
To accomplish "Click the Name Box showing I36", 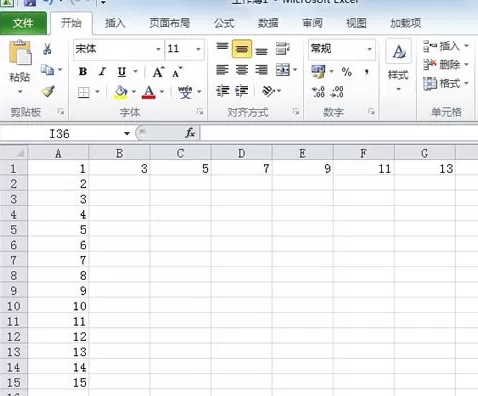I will (x=60, y=134).
